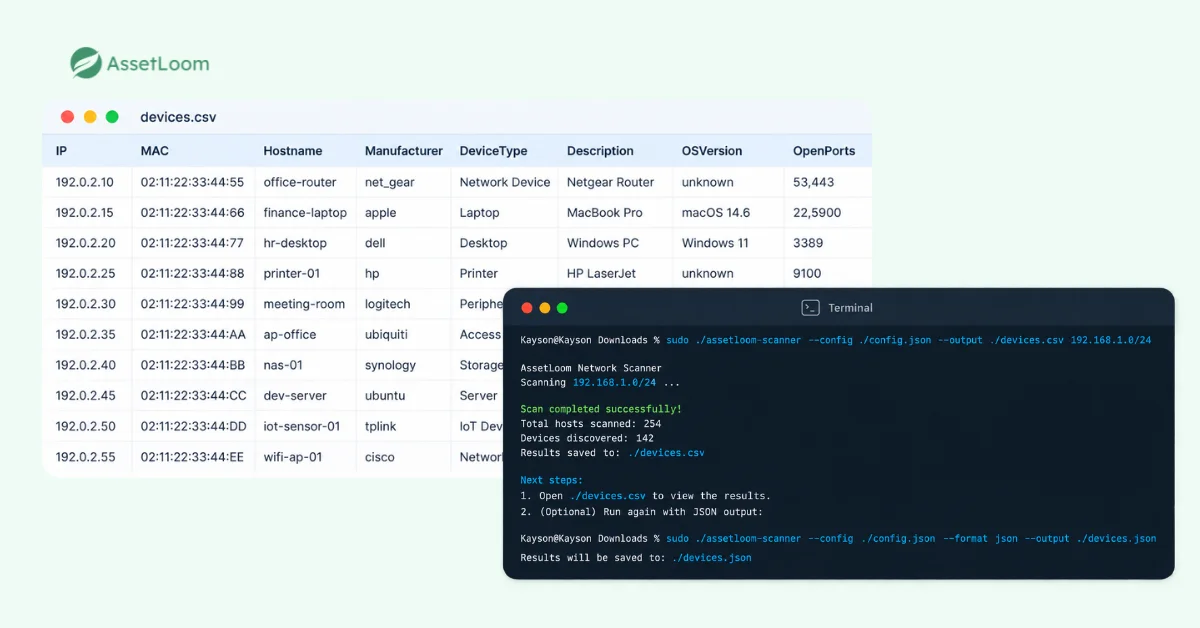Click 'Devices discovered: 142' in Terminal

[x=587, y=438]
